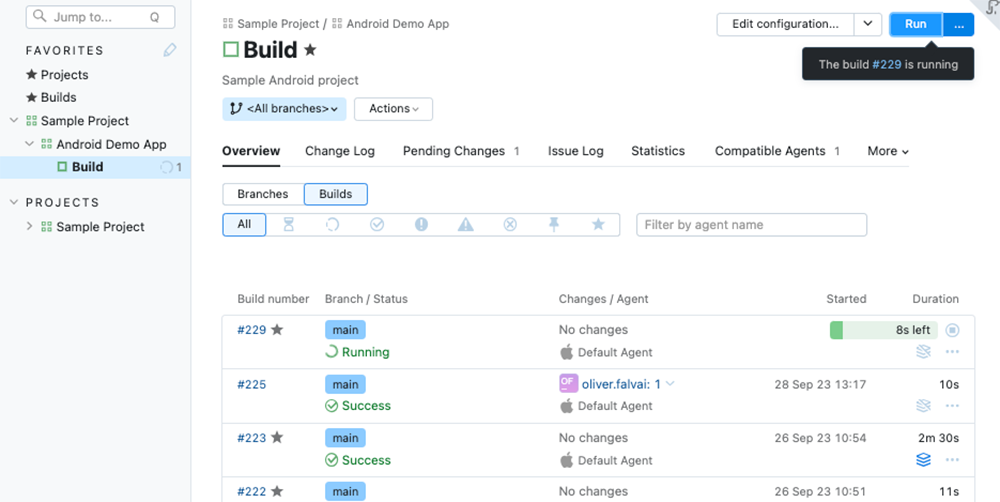Viewport: 1000px width, 502px height.
Task: Open the All branches dropdown
Action: pyautogui.click(x=284, y=109)
